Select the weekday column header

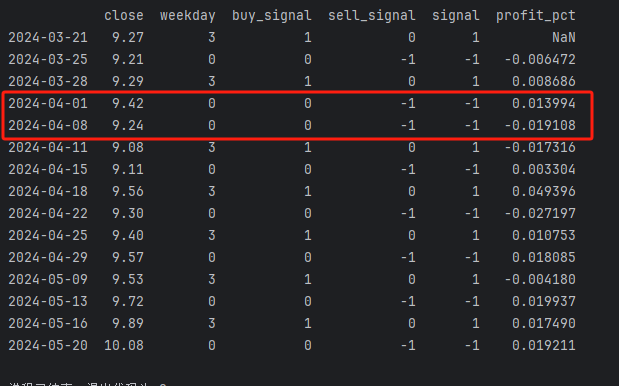click(x=188, y=16)
